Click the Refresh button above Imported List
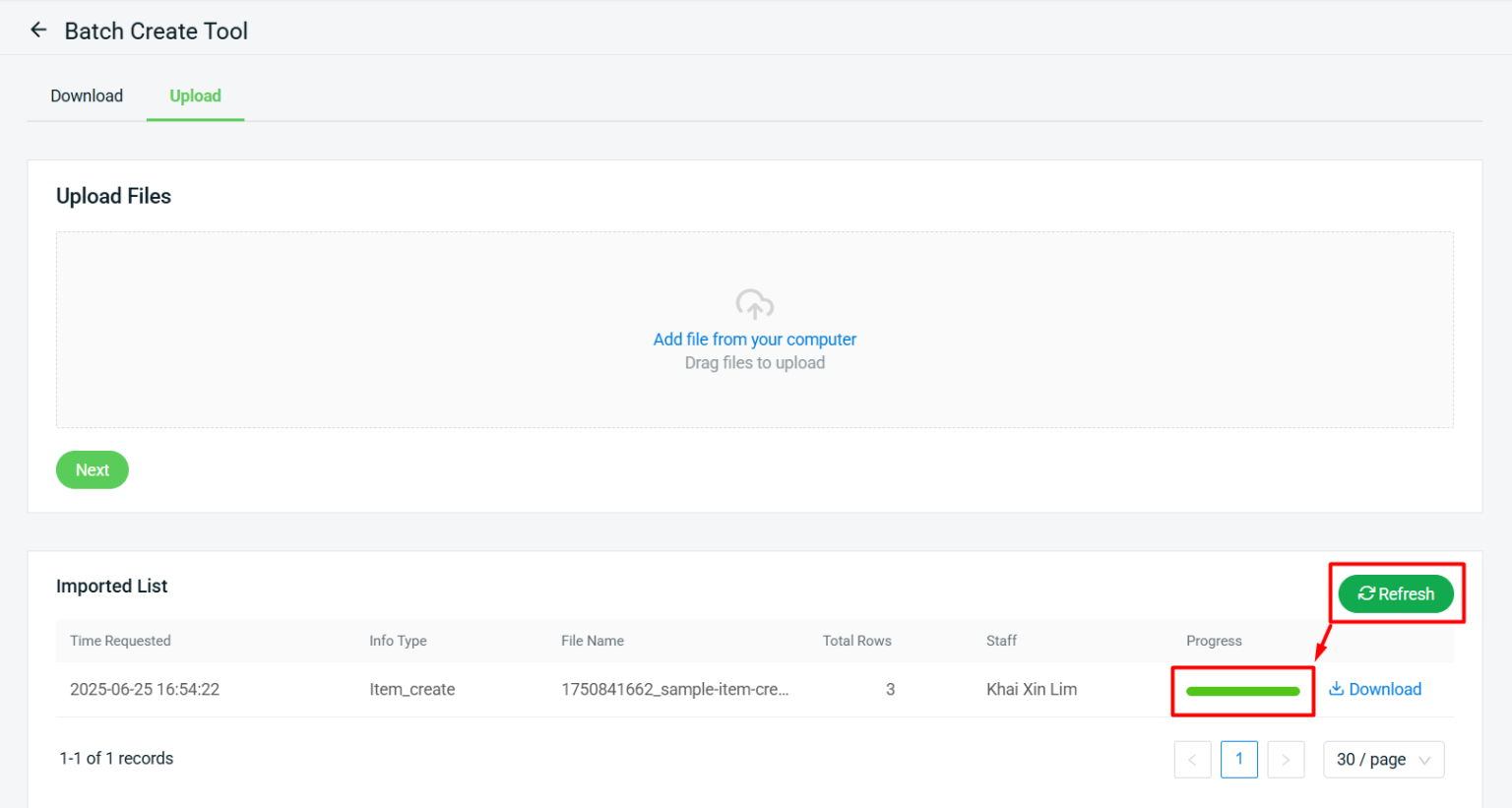The height and width of the screenshot is (808, 1512). pyautogui.click(x=1396, y=593)
